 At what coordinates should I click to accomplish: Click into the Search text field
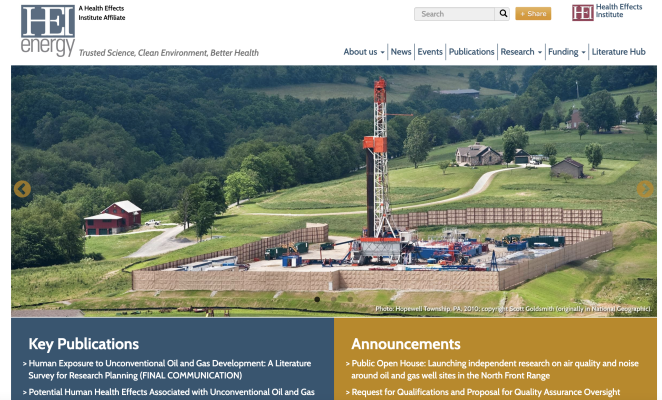(455, 14)
